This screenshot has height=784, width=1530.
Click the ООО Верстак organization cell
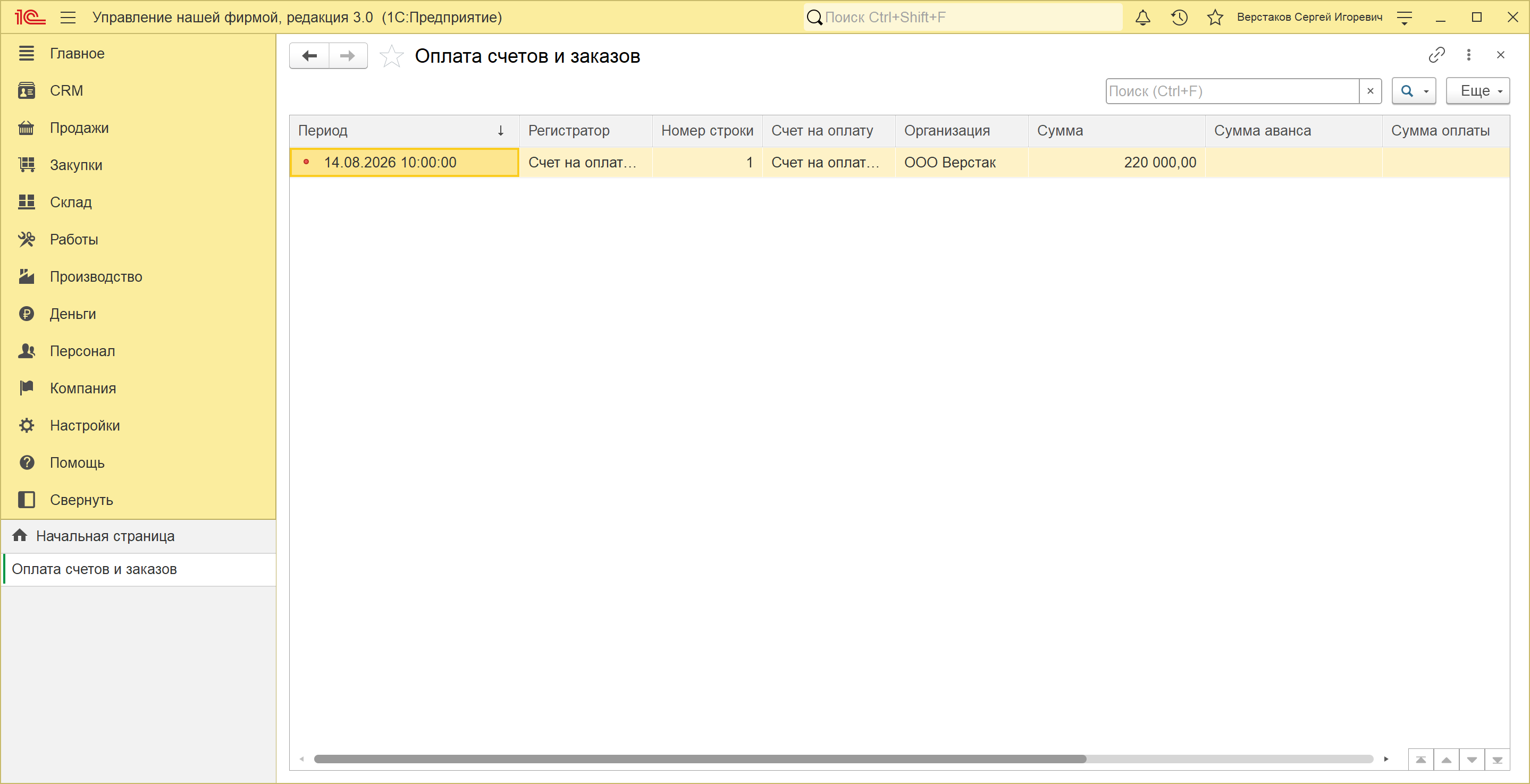[x=962, y=163]
